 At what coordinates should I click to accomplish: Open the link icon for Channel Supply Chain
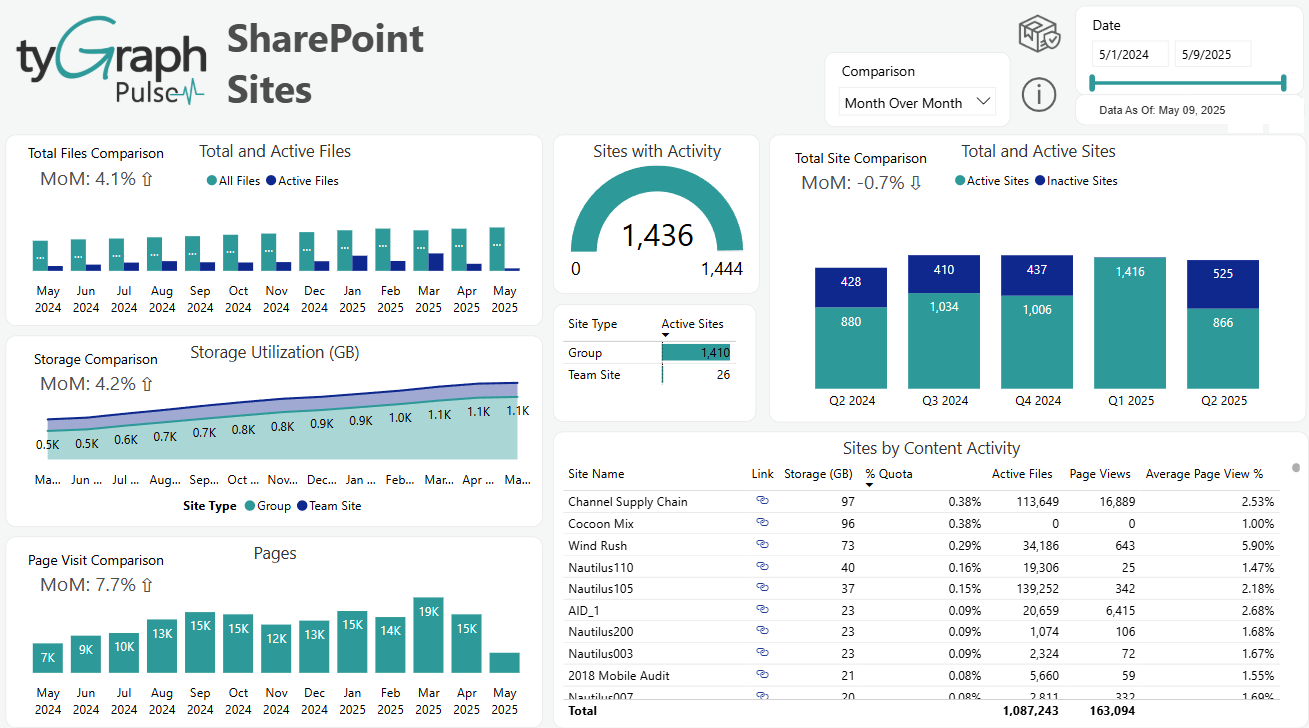point(762,501)
